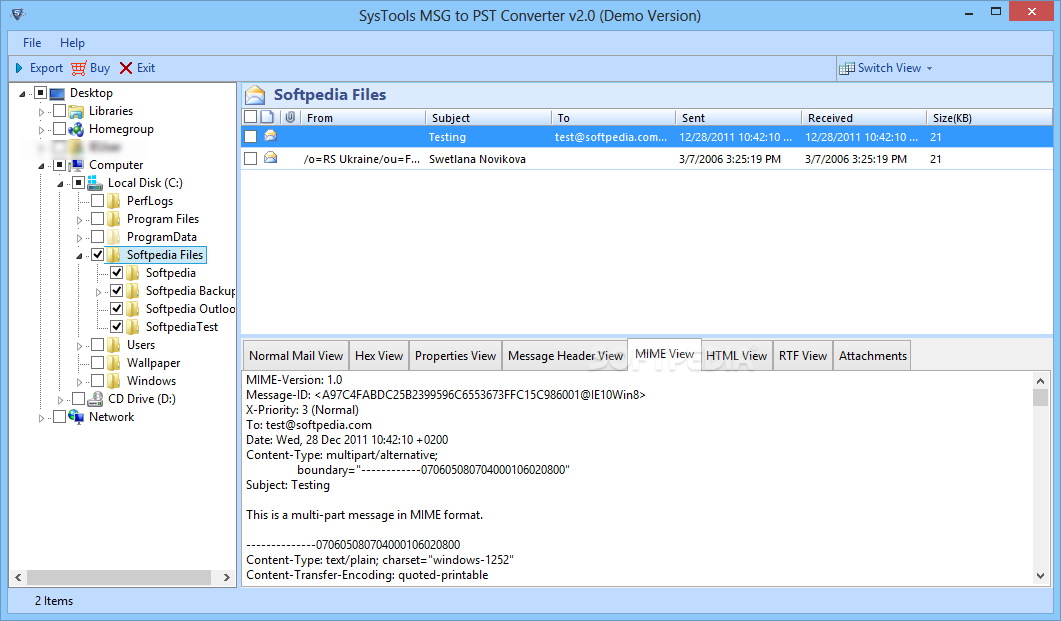The height and width of the screenshot is (621, 1061).
Task: Expand the Program Files node
Action: [79, 220]
